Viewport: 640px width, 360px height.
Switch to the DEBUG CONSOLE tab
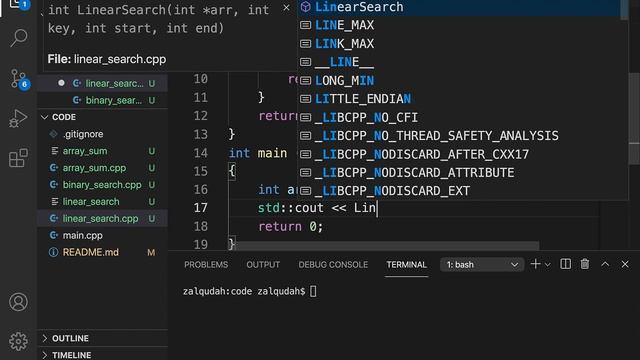point(333,265)
